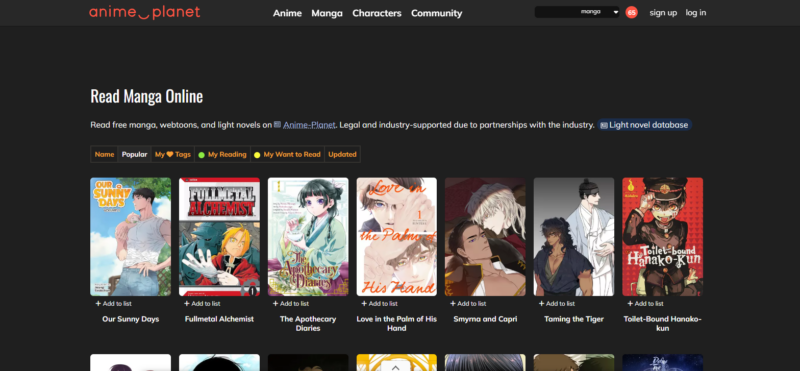Open The Apothecary Diaries cover thumbnail
The width and height of the screenshot is (800, 371).
[x=308, y=237]
